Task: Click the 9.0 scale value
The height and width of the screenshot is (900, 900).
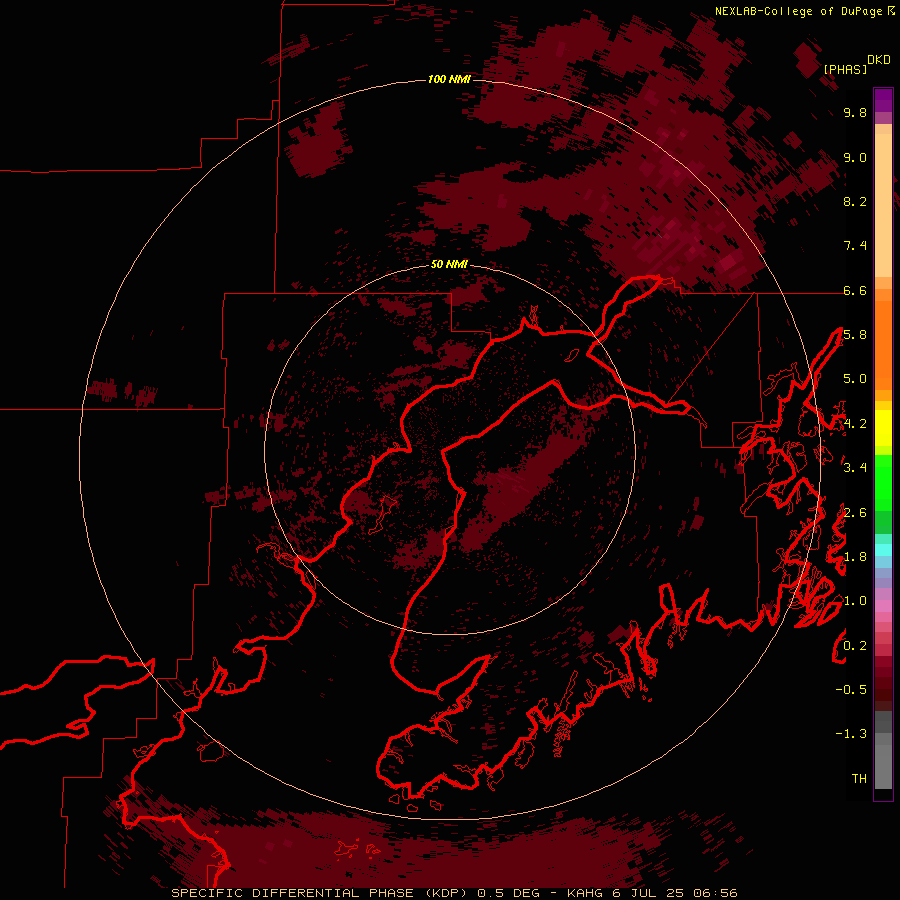Action: (855, 158)
